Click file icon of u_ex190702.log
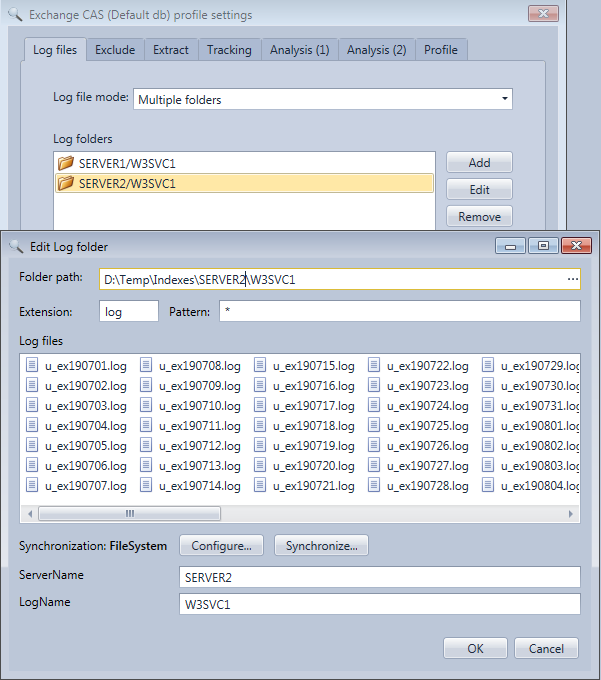 pos(32,385)
